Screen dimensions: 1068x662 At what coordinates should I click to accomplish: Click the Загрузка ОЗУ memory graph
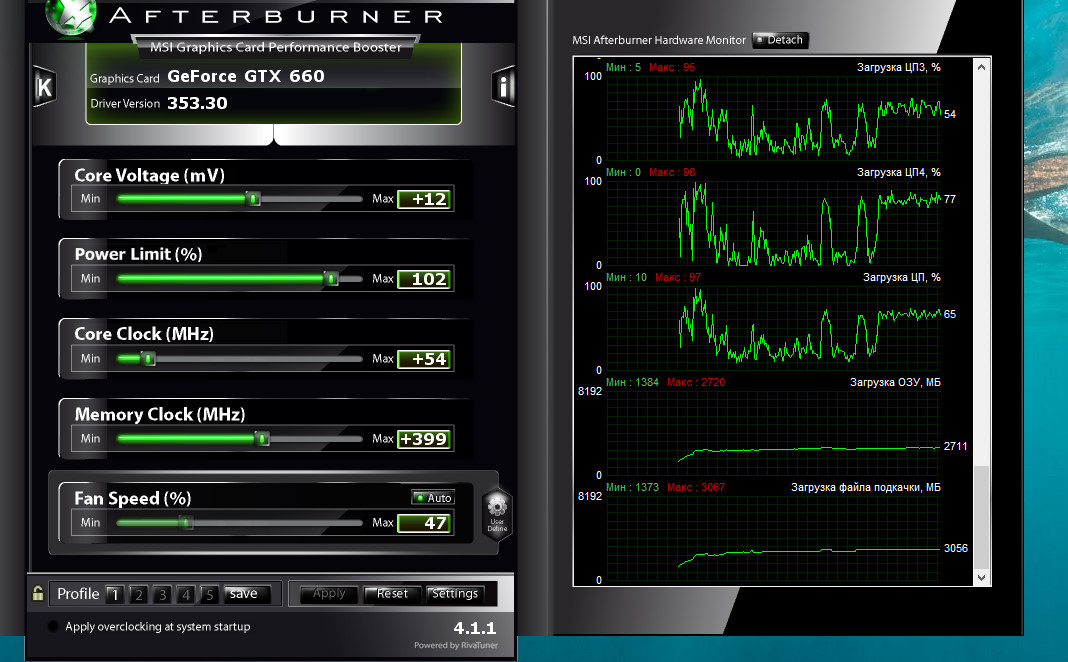[x=773, y=432]
